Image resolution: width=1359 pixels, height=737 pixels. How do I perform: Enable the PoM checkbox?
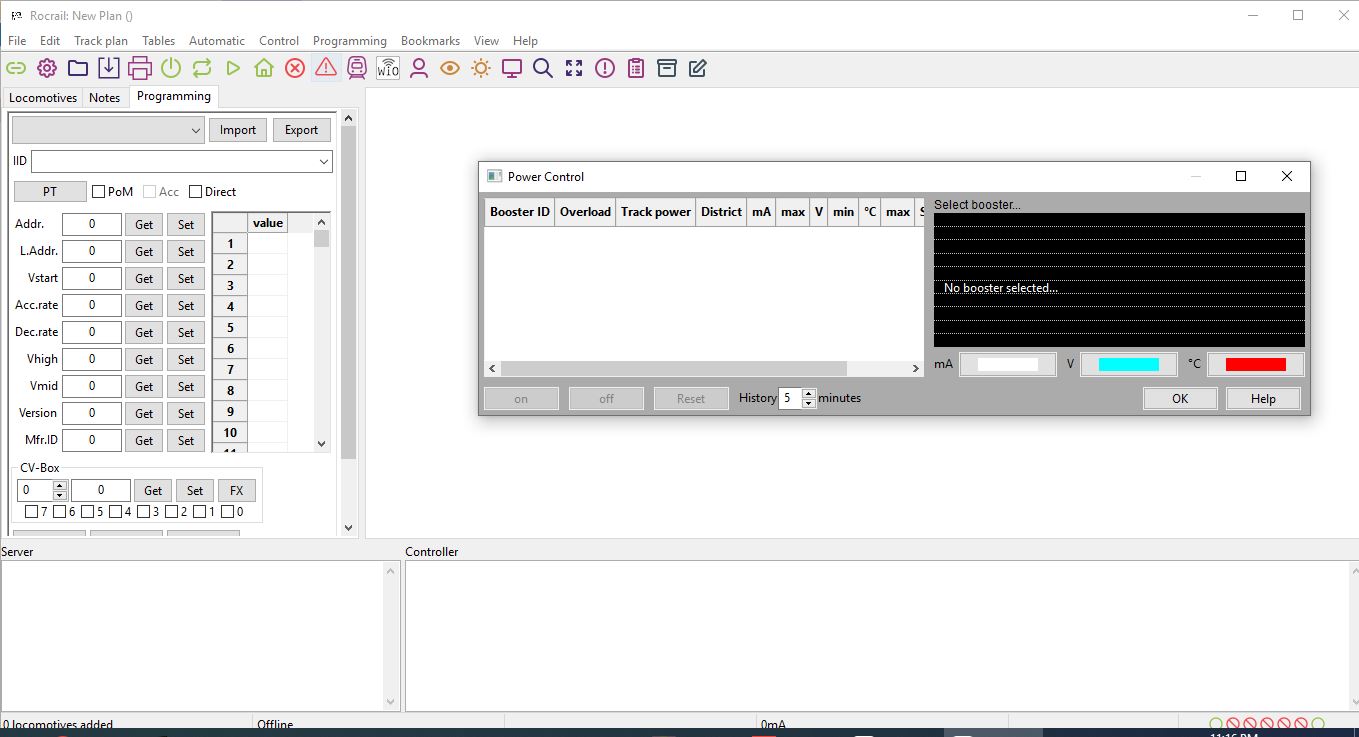[98, 191]
